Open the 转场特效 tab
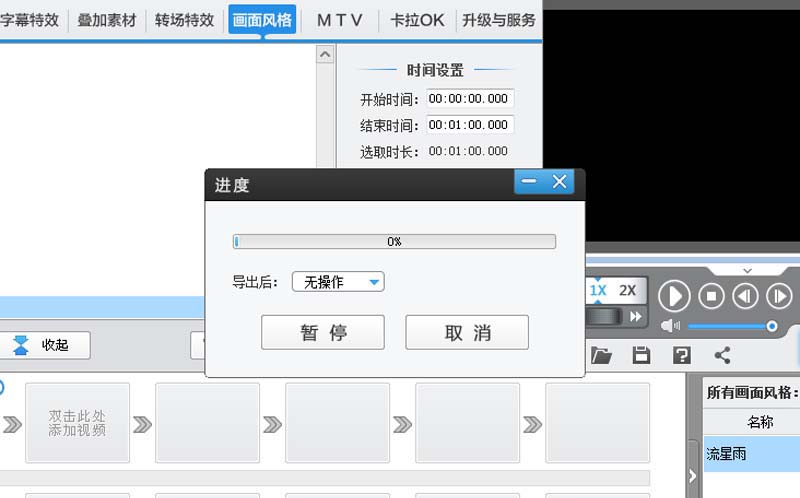800x498 pixels. pos(184,20)
